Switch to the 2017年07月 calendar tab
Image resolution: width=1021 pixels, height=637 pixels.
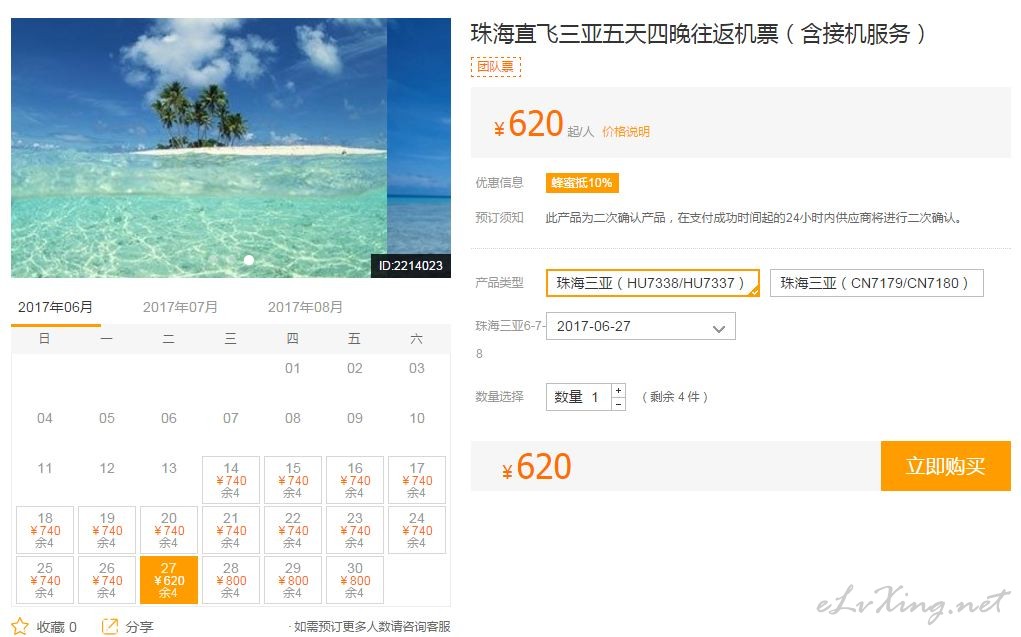(x=180, y=307)
